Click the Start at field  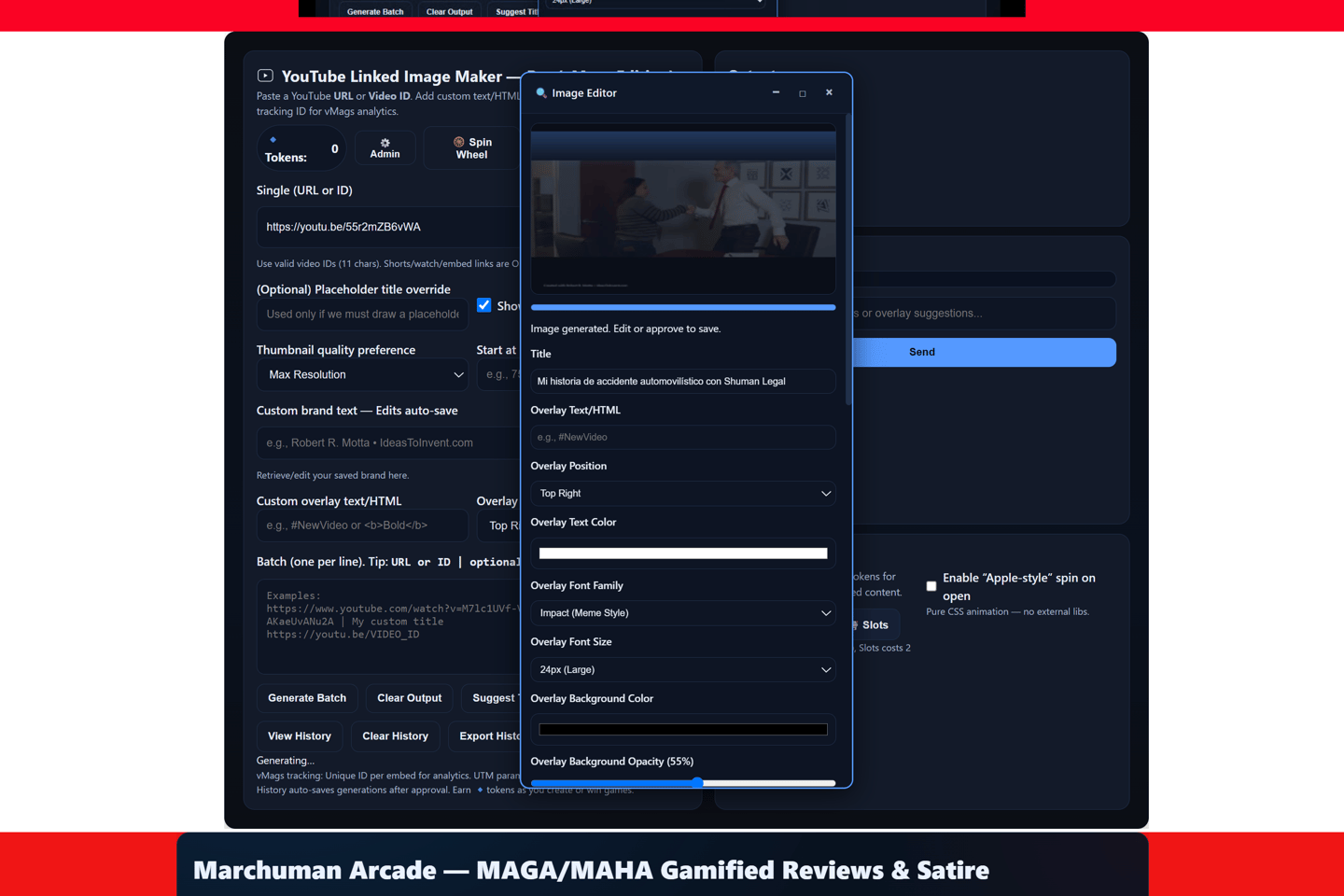tap(499, 374)
